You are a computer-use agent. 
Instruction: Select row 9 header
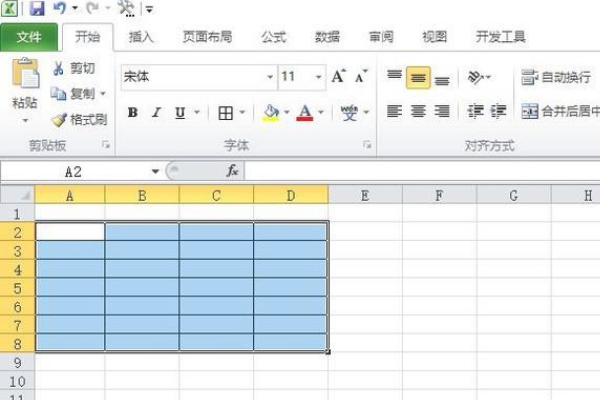17,362
